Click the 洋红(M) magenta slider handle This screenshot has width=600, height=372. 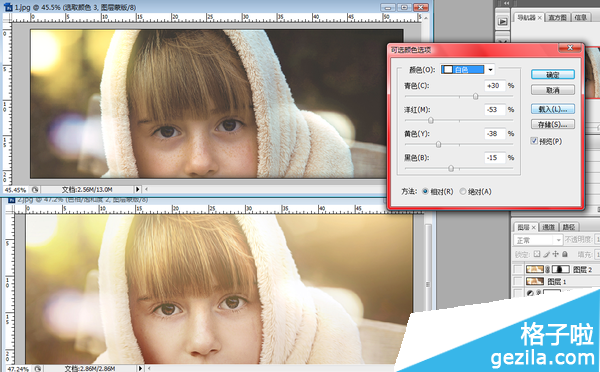pyautogui.click(x=431, y=121)
